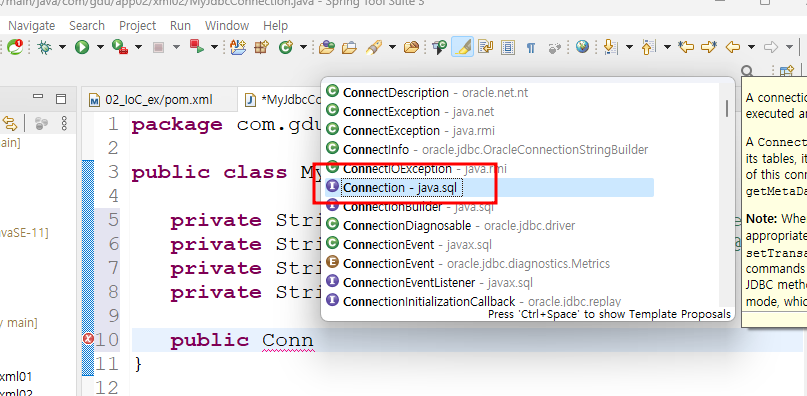Toggle Link with Editor arrows in explorer

tap(10, 123)
